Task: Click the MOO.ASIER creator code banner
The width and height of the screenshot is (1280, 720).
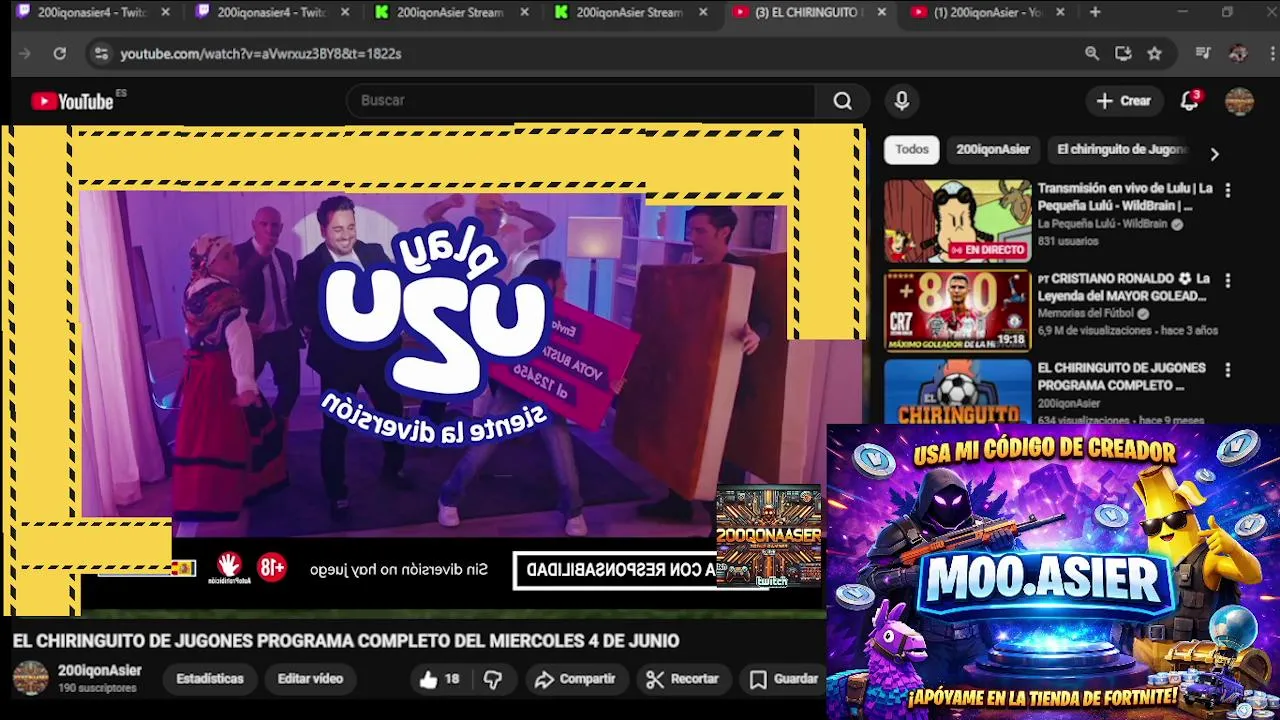Action: pos(1053,572)
